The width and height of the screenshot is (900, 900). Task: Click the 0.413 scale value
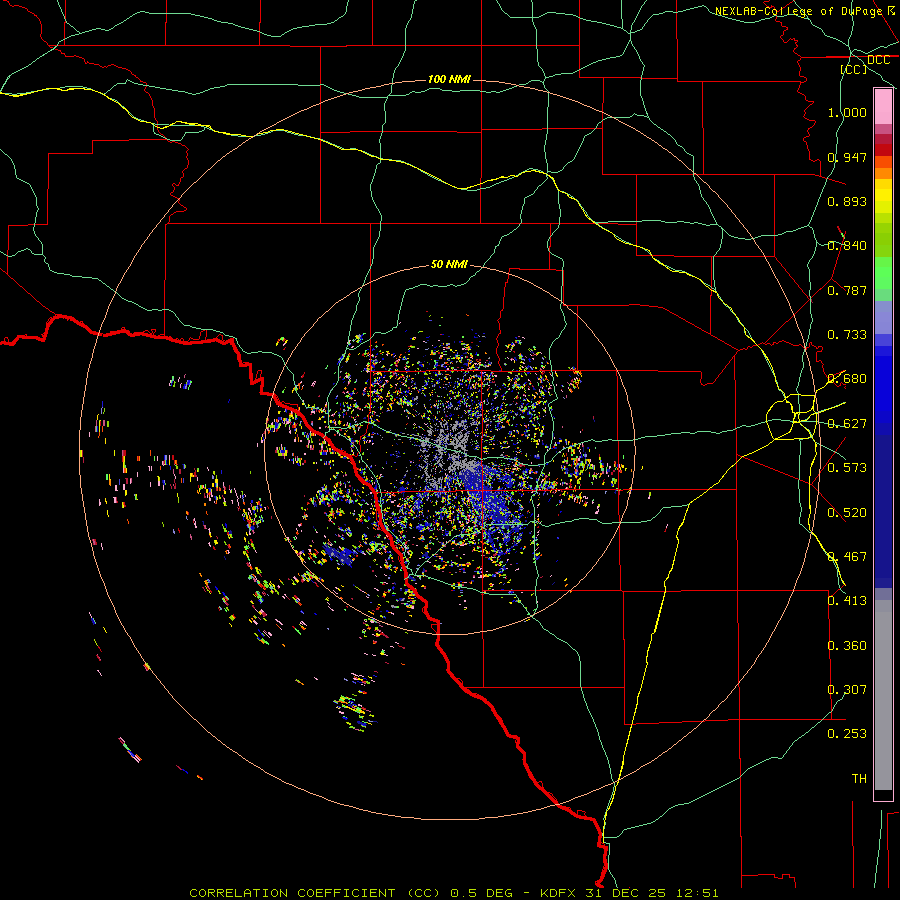(x=847, y=601)
